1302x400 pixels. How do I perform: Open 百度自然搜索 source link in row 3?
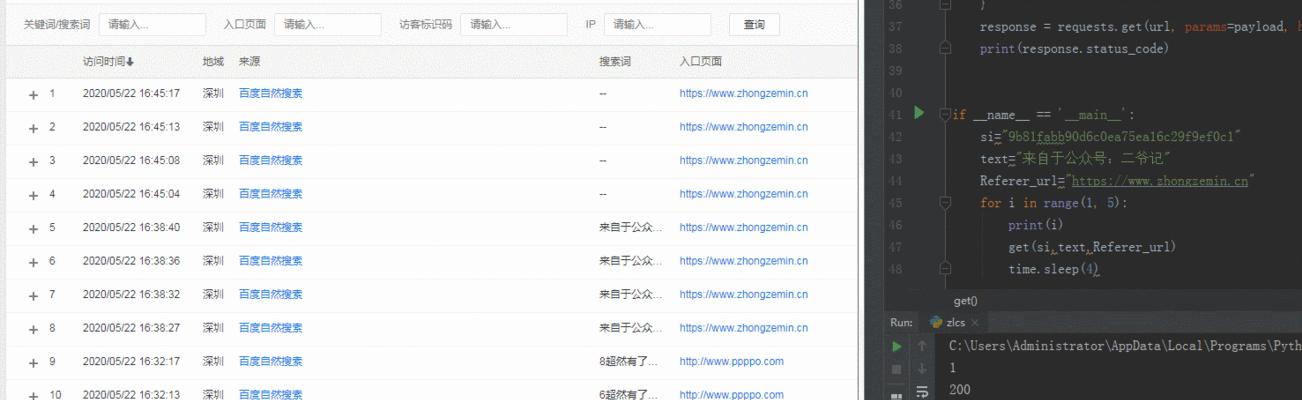click(270, 161)
